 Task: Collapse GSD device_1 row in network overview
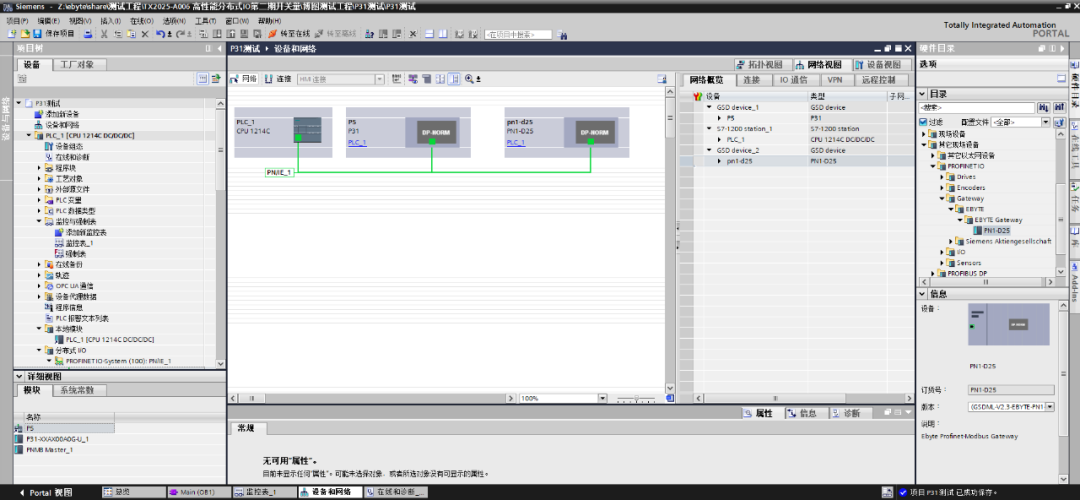(x=709, y=107)
